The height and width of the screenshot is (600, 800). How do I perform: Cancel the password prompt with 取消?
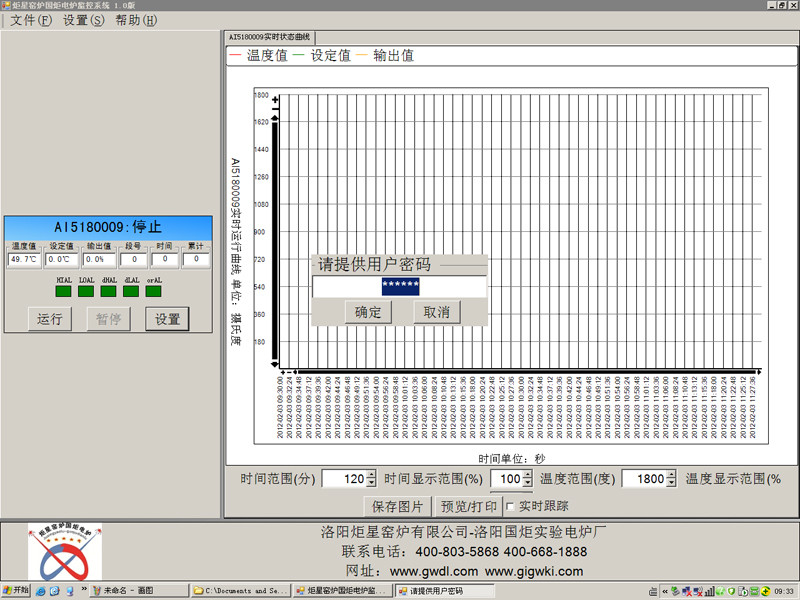point(436,312)
